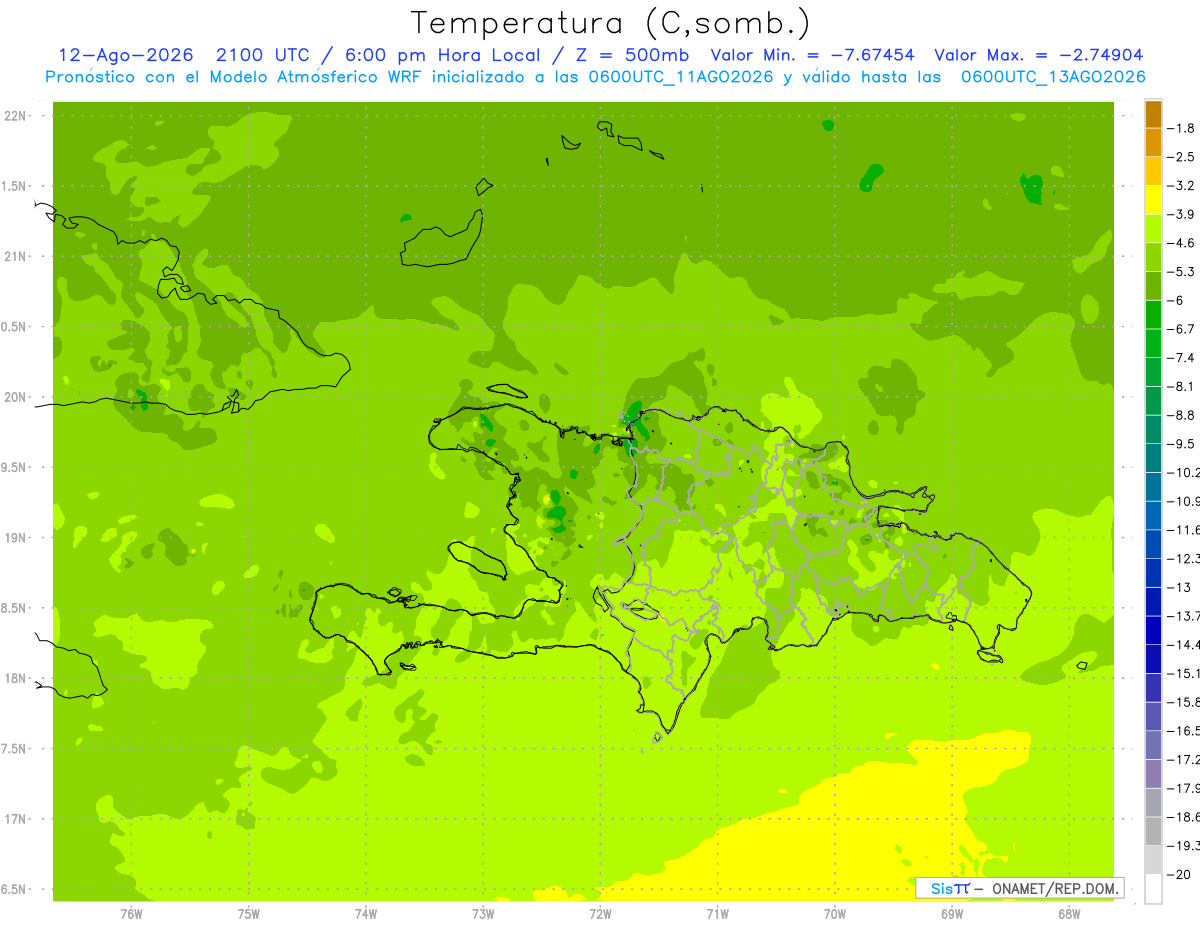Click the -6.7 colorbar value
This screenshot has width=1200, height=927.
(1182, 329)
